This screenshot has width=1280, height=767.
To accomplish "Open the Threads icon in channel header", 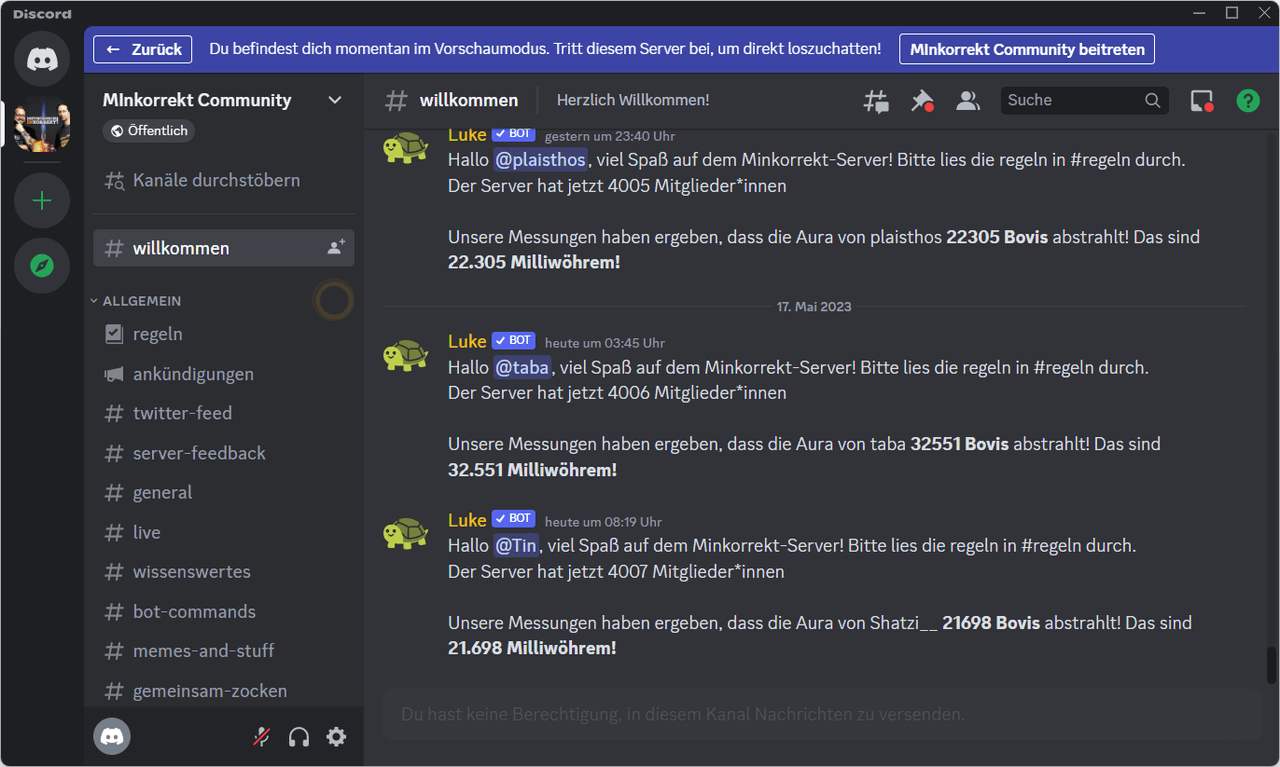I will [x=876, y=100].
